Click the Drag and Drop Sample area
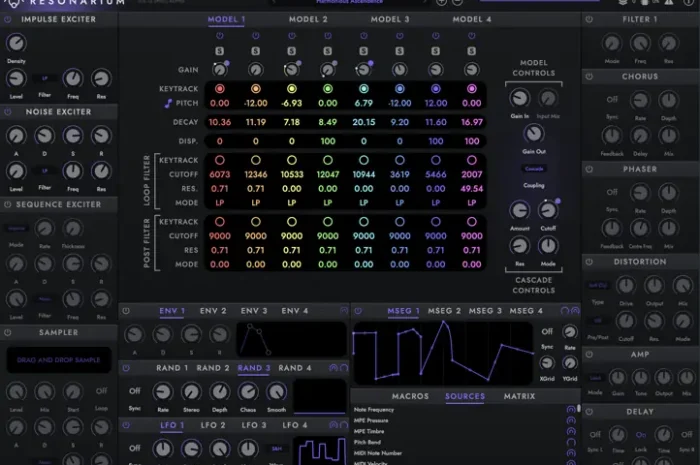This screenshot has height=465, width=700. pos(58,360)
